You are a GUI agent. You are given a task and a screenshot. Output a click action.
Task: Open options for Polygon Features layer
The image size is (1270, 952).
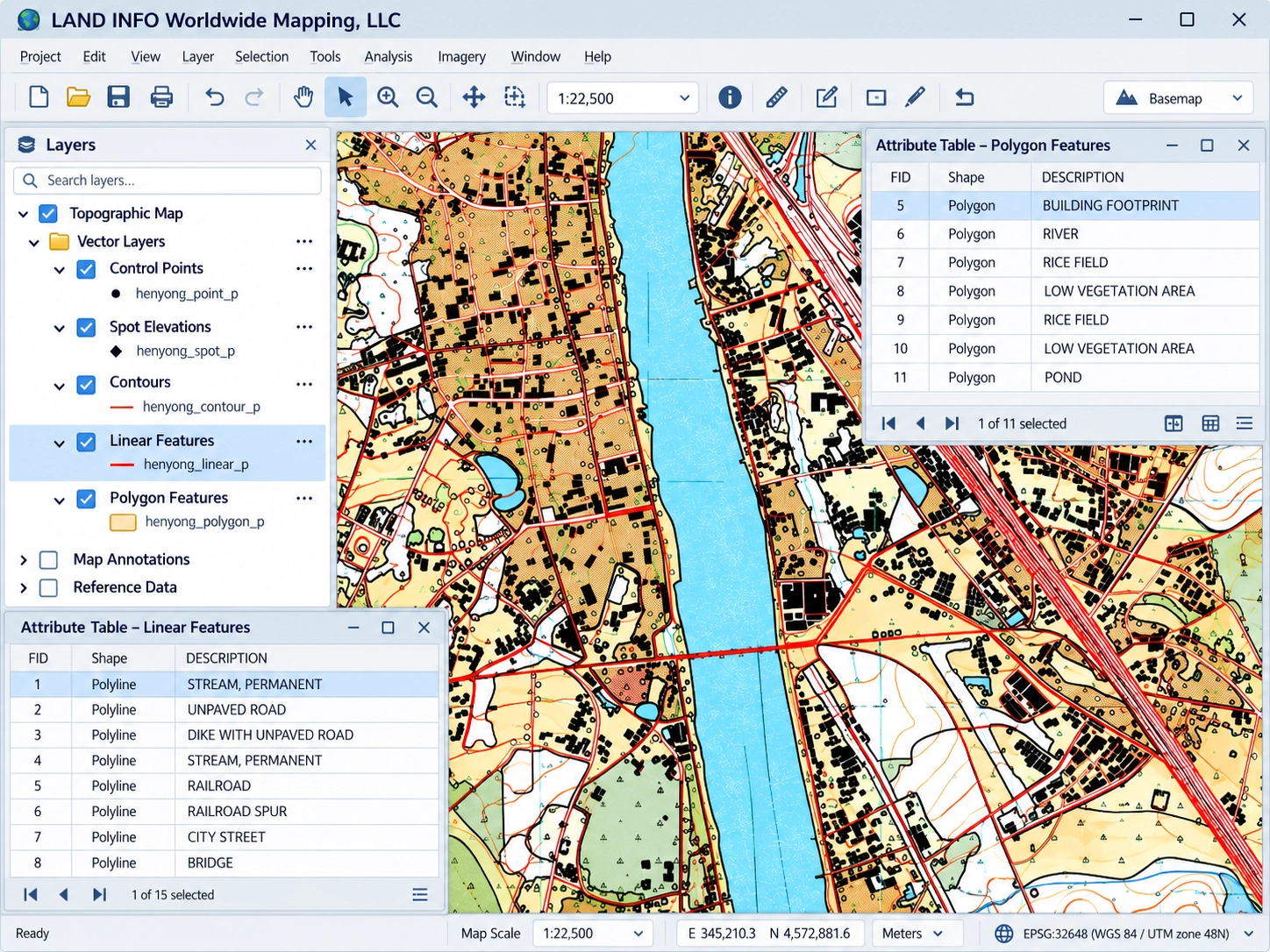pos(304,498)
